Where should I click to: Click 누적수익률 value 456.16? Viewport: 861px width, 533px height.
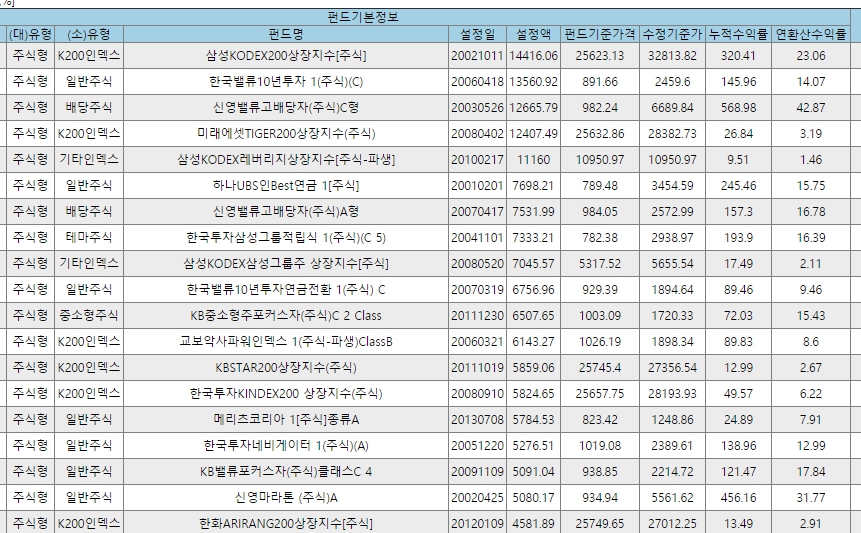[x=738, y=497]
